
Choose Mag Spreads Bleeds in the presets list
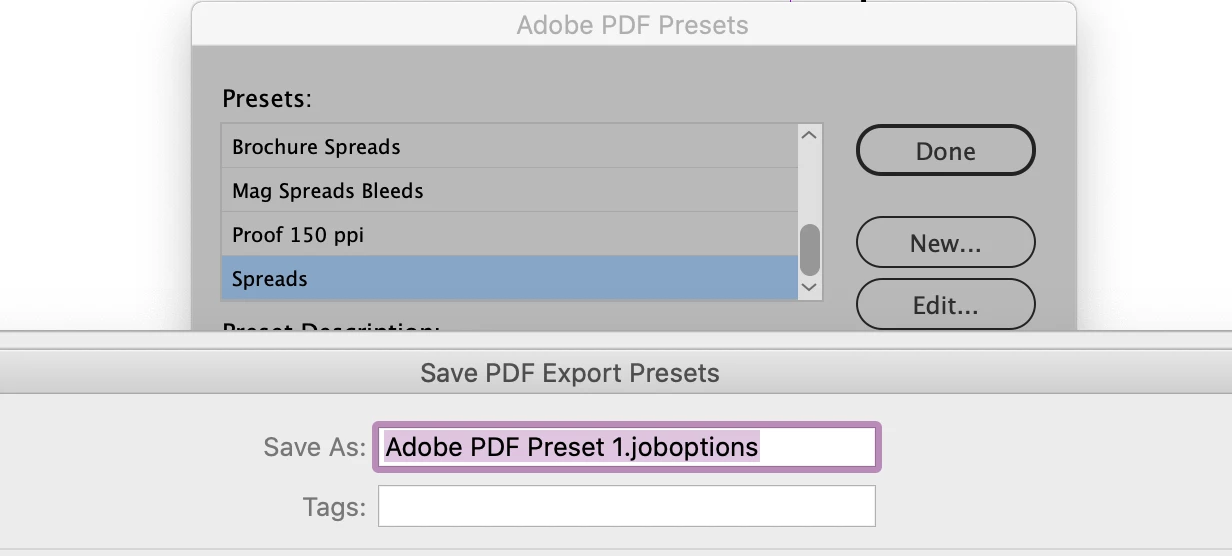[327, 191]
